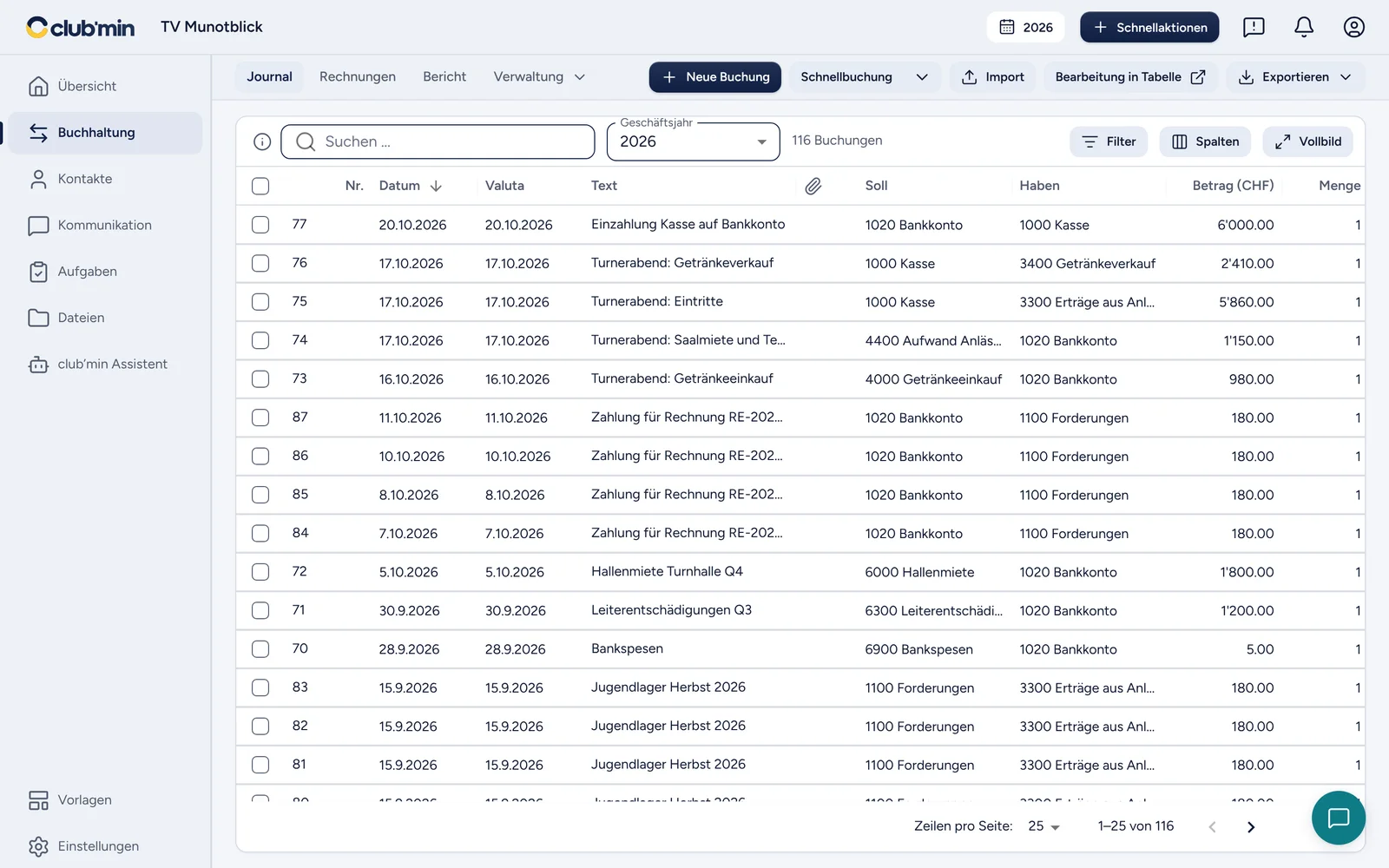Open the 2026 year selector in header
This screenshot has height=868, width=1389.
1026,27
